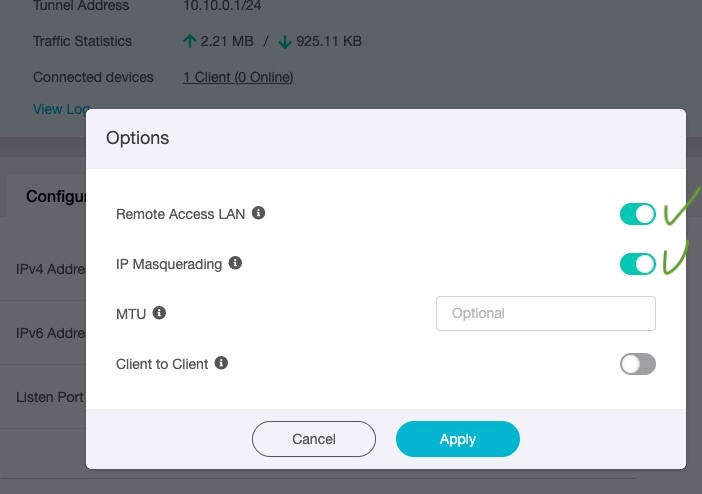Apply the options changes

[458, 439]
